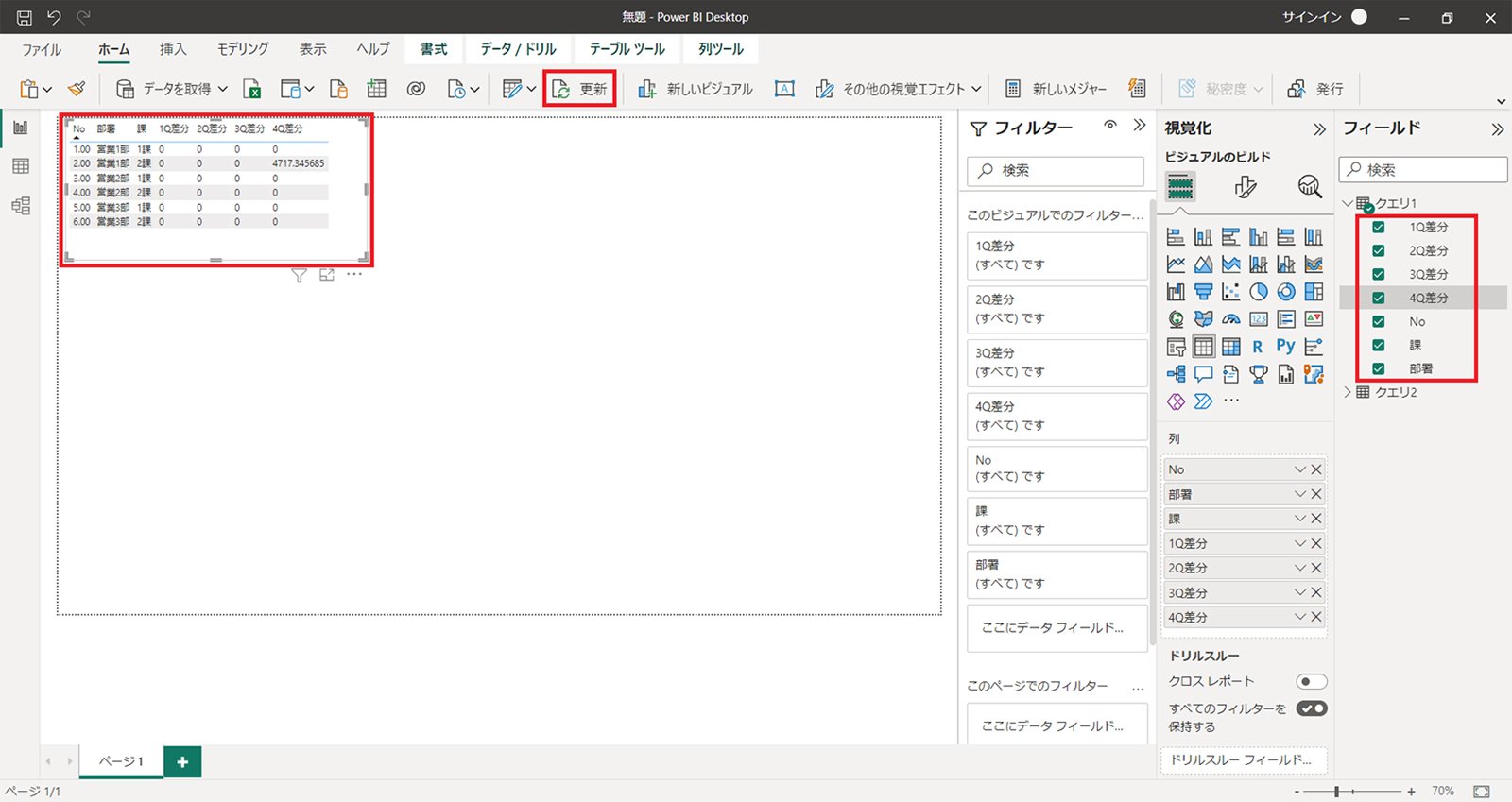Switch to the 挿入 tab
Screen dimensions: 1512x802
[173, 49]
